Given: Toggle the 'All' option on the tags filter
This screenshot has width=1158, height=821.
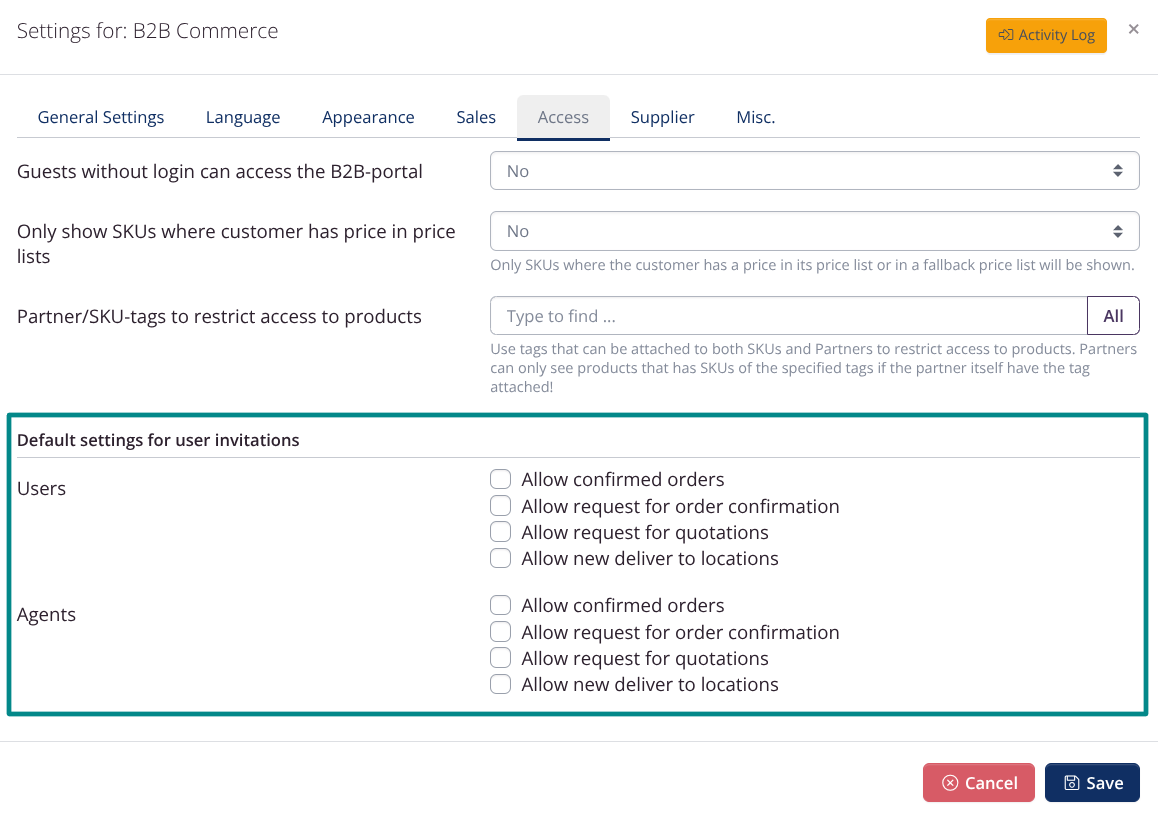Looking at the screenshot, I should pos(1113,315).
